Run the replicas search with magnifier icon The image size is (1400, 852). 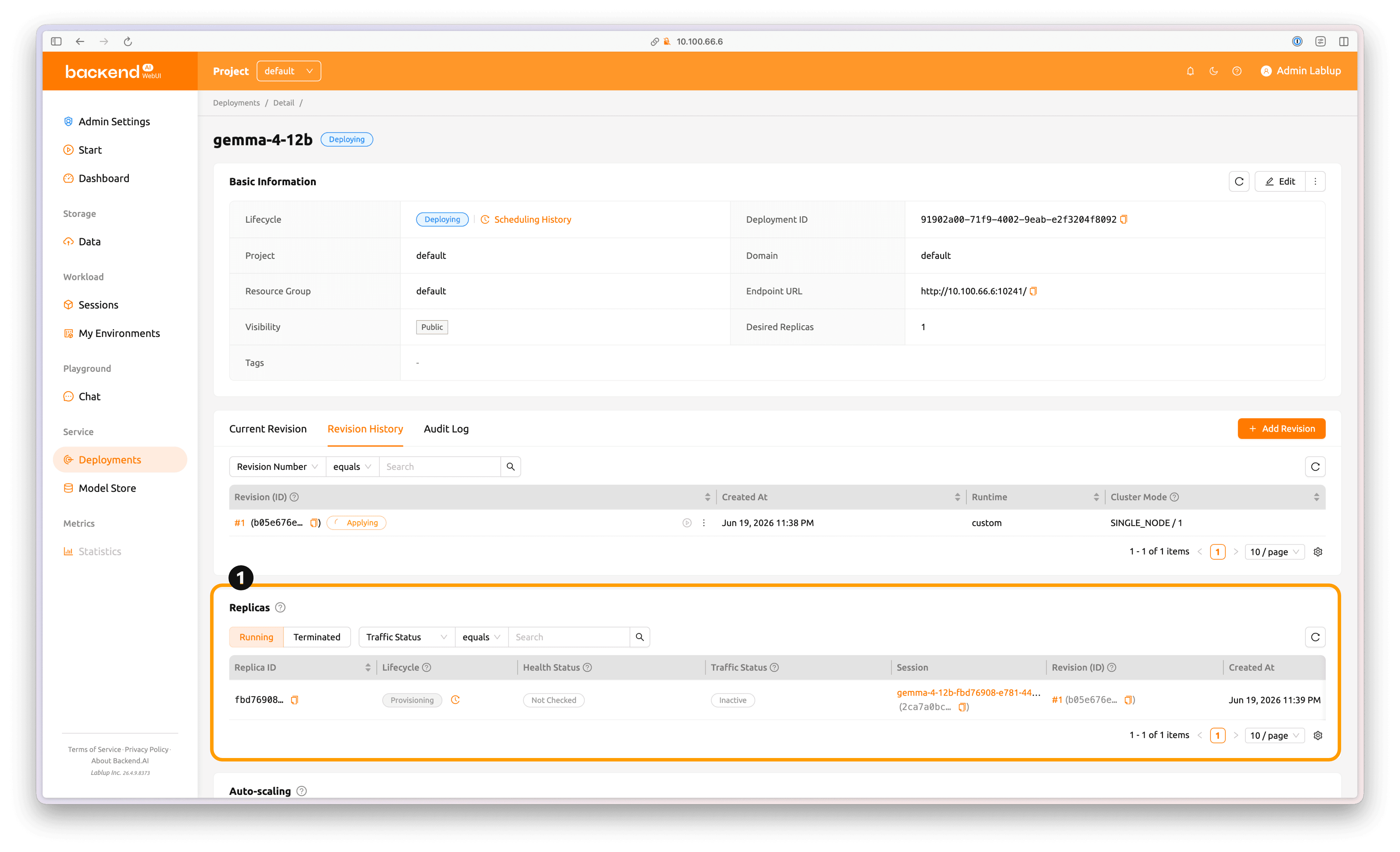click(x=640, y=637)
